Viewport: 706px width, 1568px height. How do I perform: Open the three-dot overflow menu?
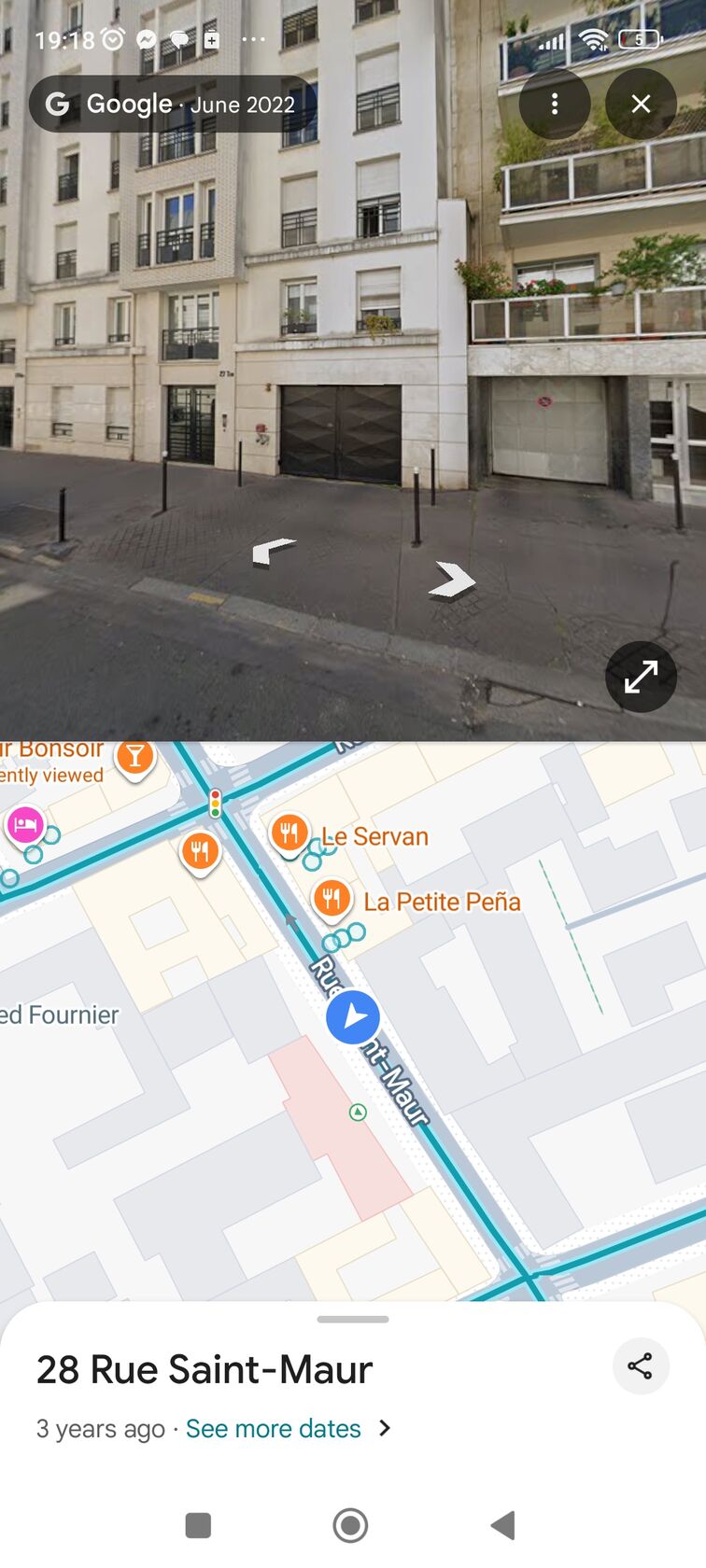click(x=555, y=104)
